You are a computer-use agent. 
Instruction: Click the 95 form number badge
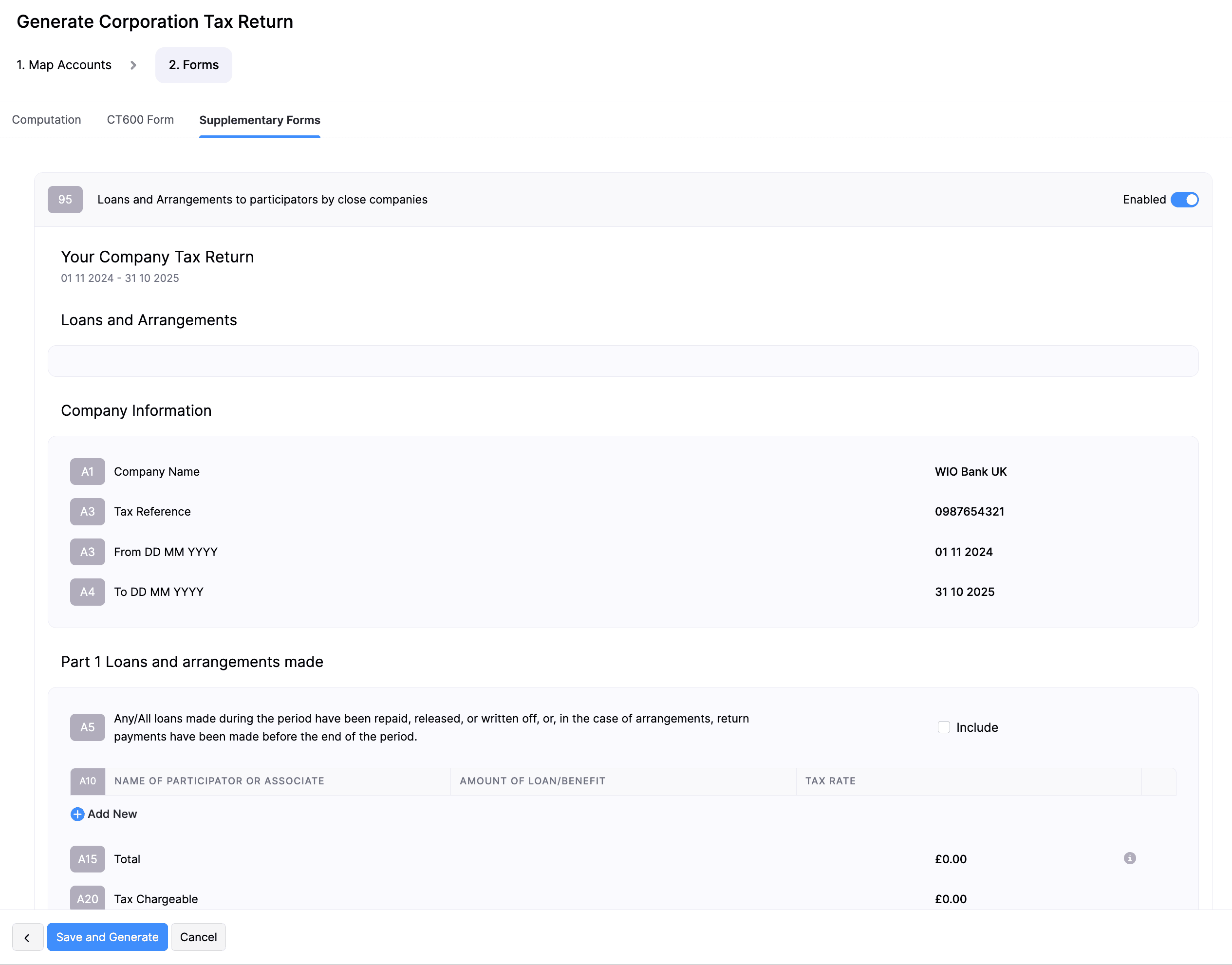coord(65,200)
